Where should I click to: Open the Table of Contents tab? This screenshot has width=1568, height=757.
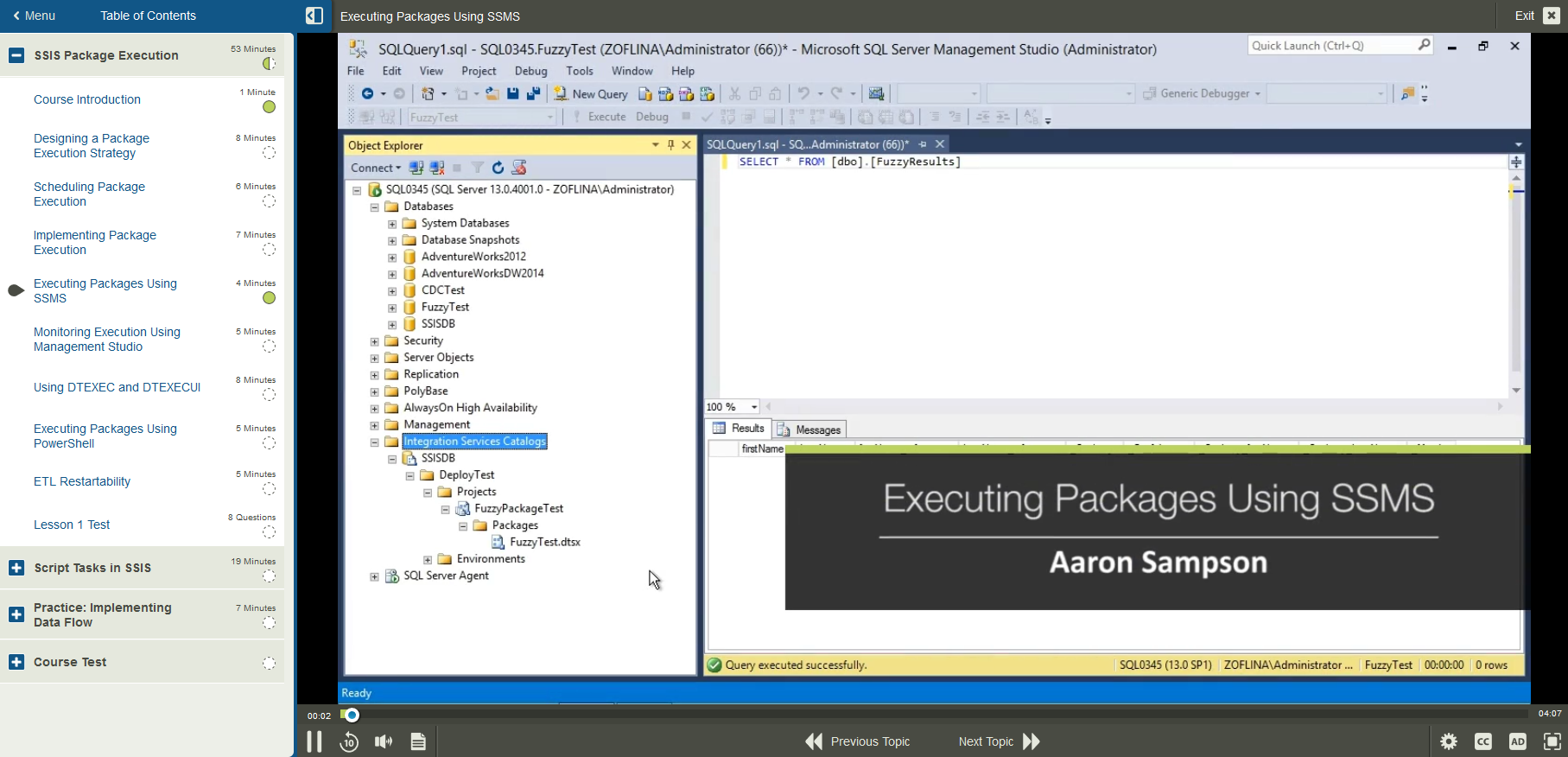pos(148,16)
